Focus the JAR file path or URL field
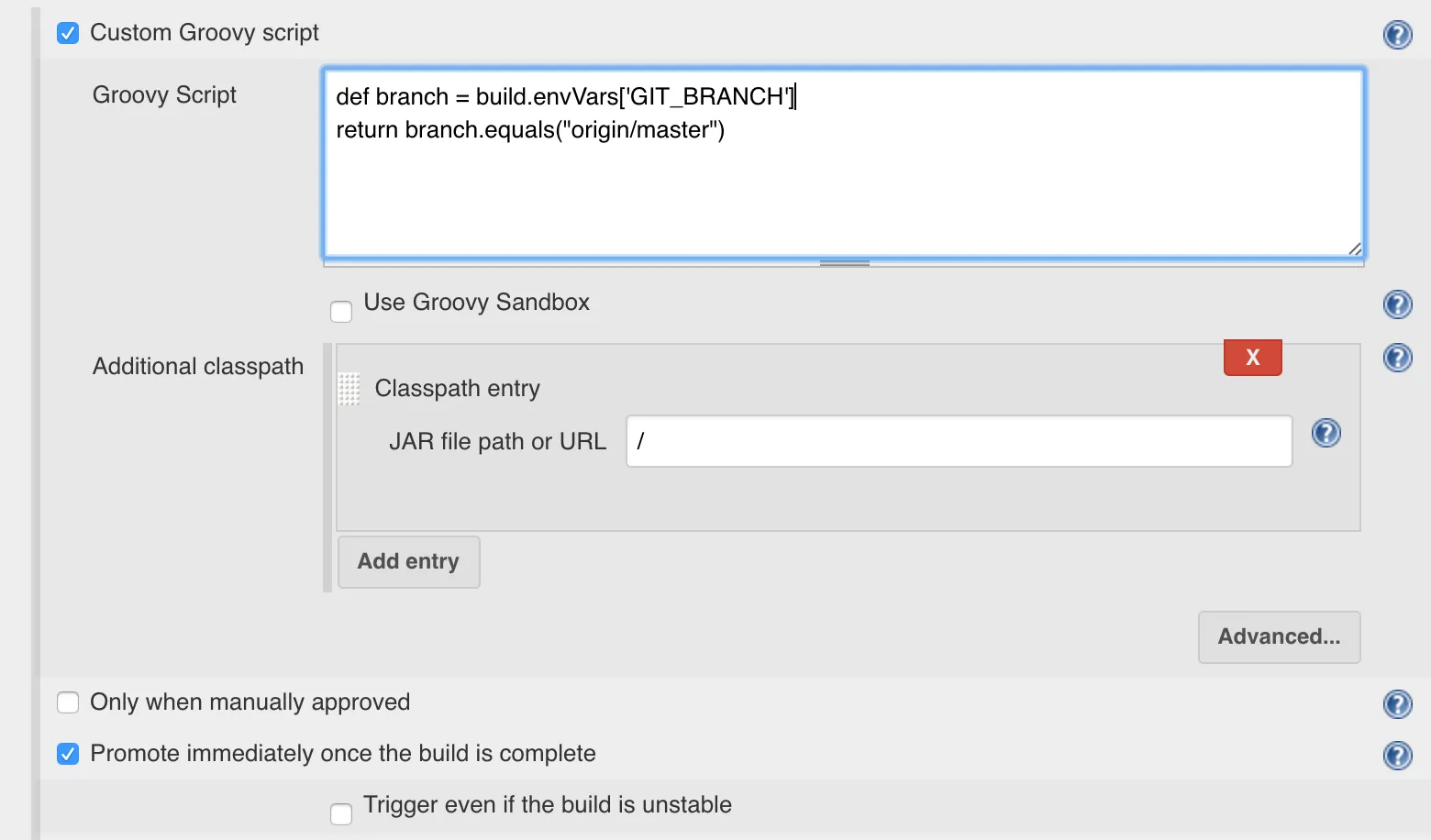Viewport: 1431px width, 840px height. click(959, 441)
